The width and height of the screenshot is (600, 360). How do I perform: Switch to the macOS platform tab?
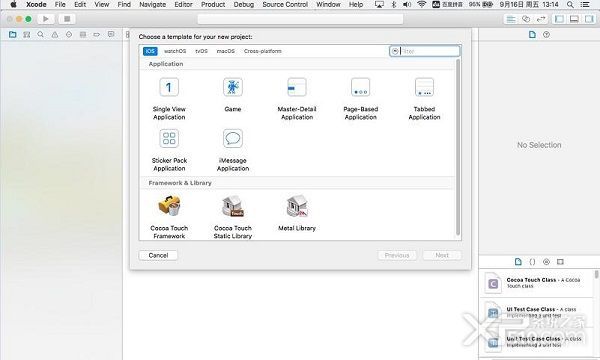(226, 51)
